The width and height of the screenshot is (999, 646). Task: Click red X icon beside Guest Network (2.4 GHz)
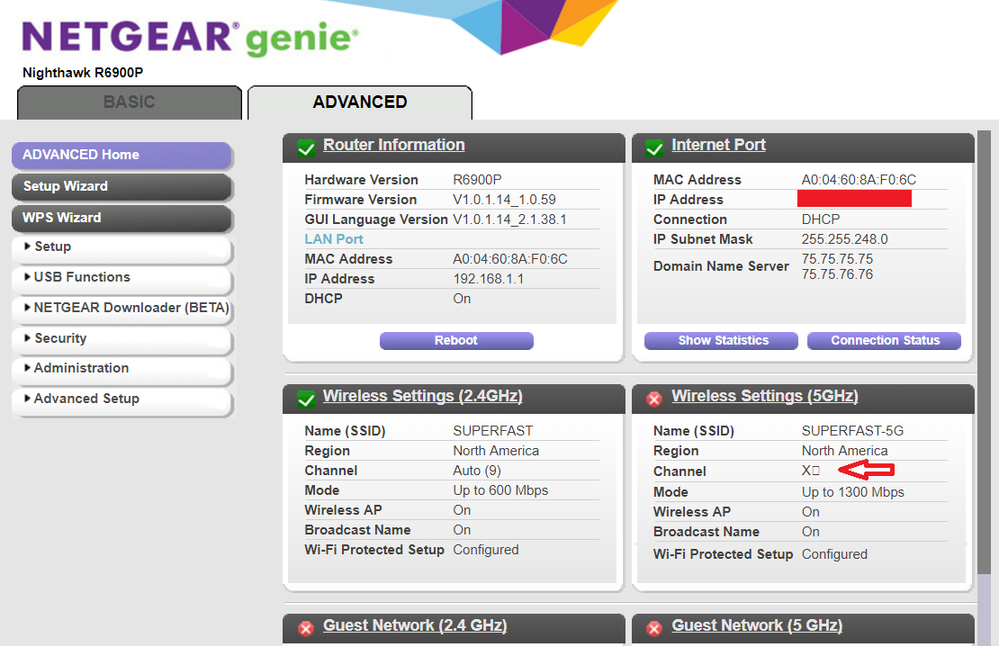(306, 629)
